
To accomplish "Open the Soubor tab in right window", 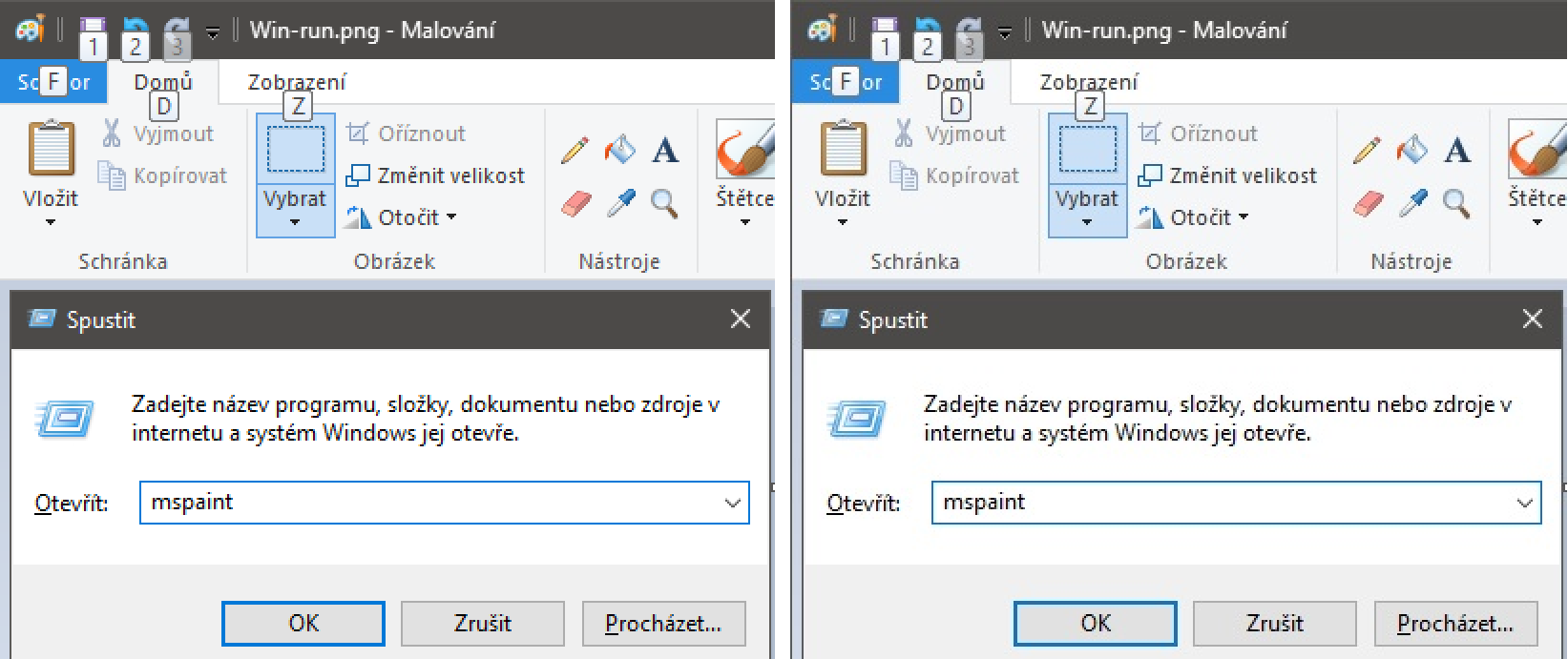I will click(837, 82).
